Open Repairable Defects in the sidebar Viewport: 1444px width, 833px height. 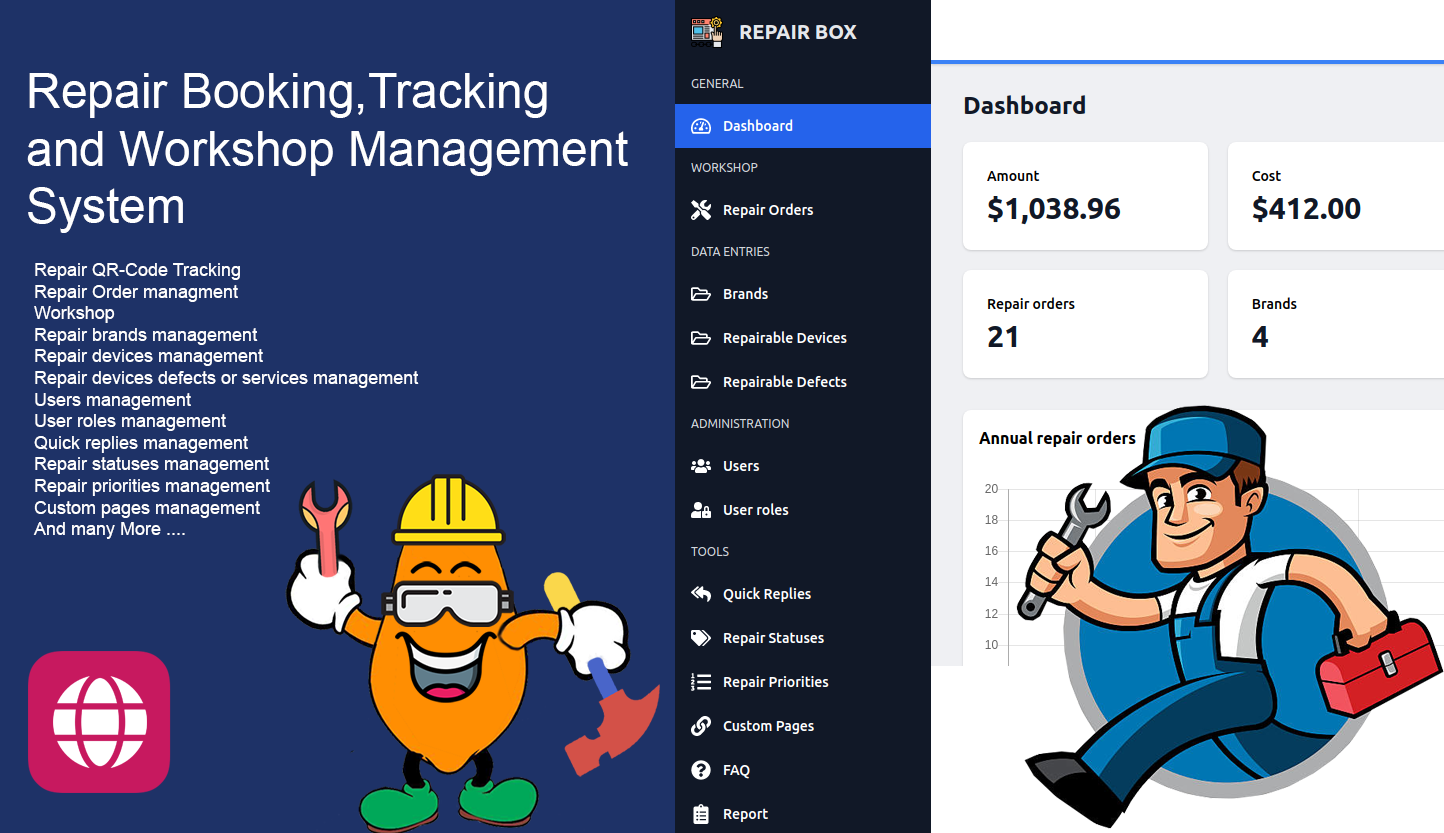[x=784, y=382]
